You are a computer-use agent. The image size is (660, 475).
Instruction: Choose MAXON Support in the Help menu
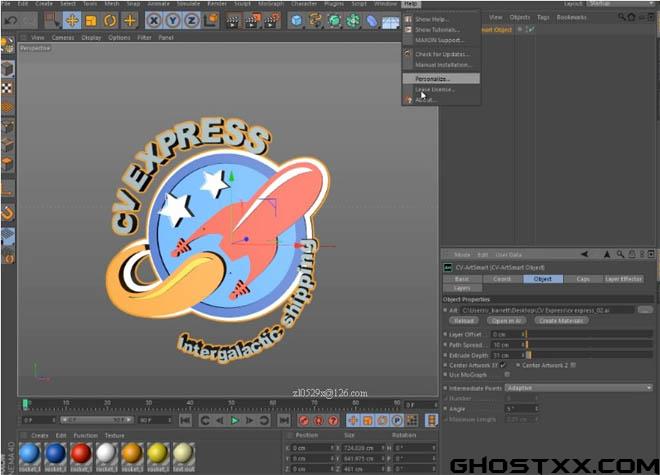point(441,40)
